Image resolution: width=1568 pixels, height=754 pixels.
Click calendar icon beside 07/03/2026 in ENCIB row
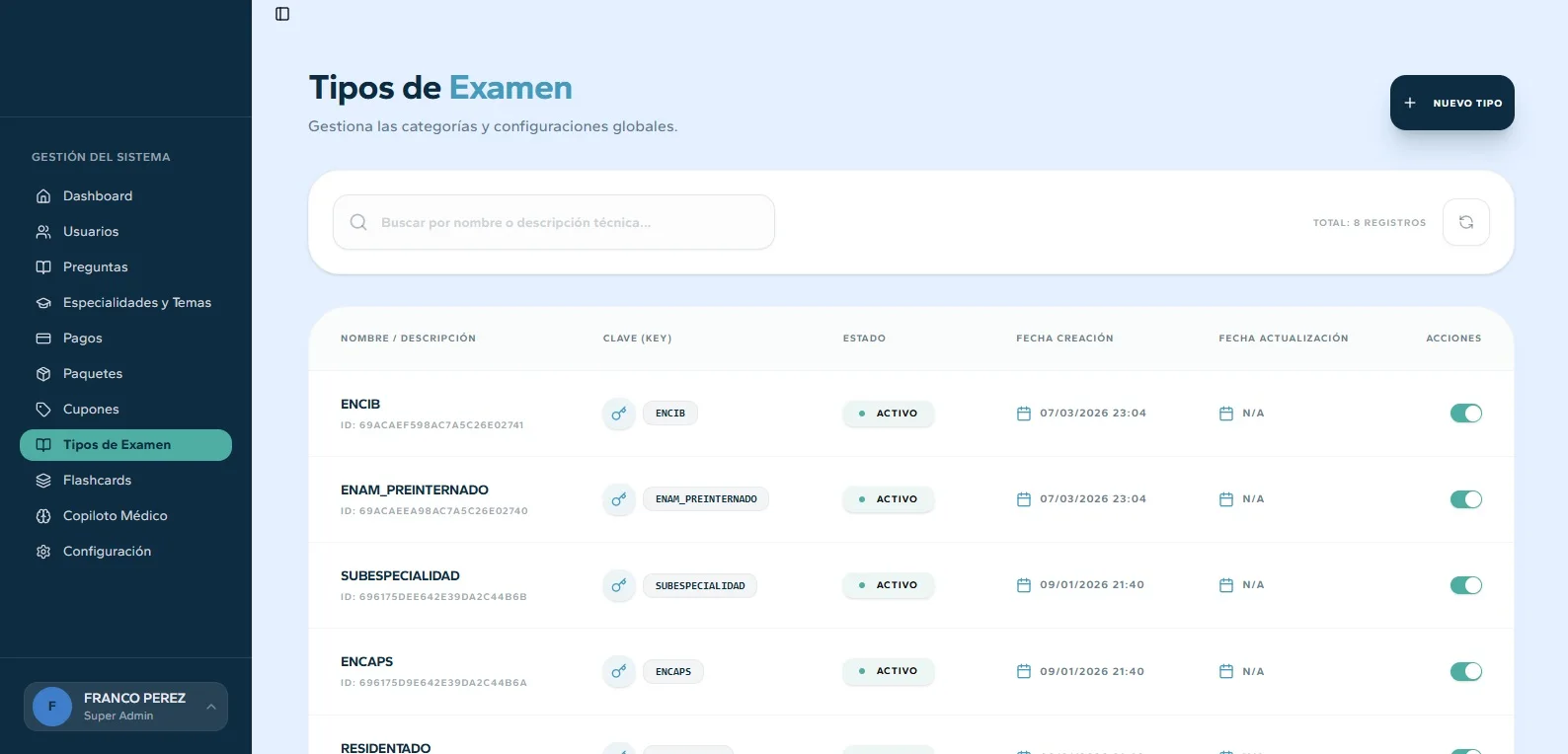click(x=1024, y=414)
